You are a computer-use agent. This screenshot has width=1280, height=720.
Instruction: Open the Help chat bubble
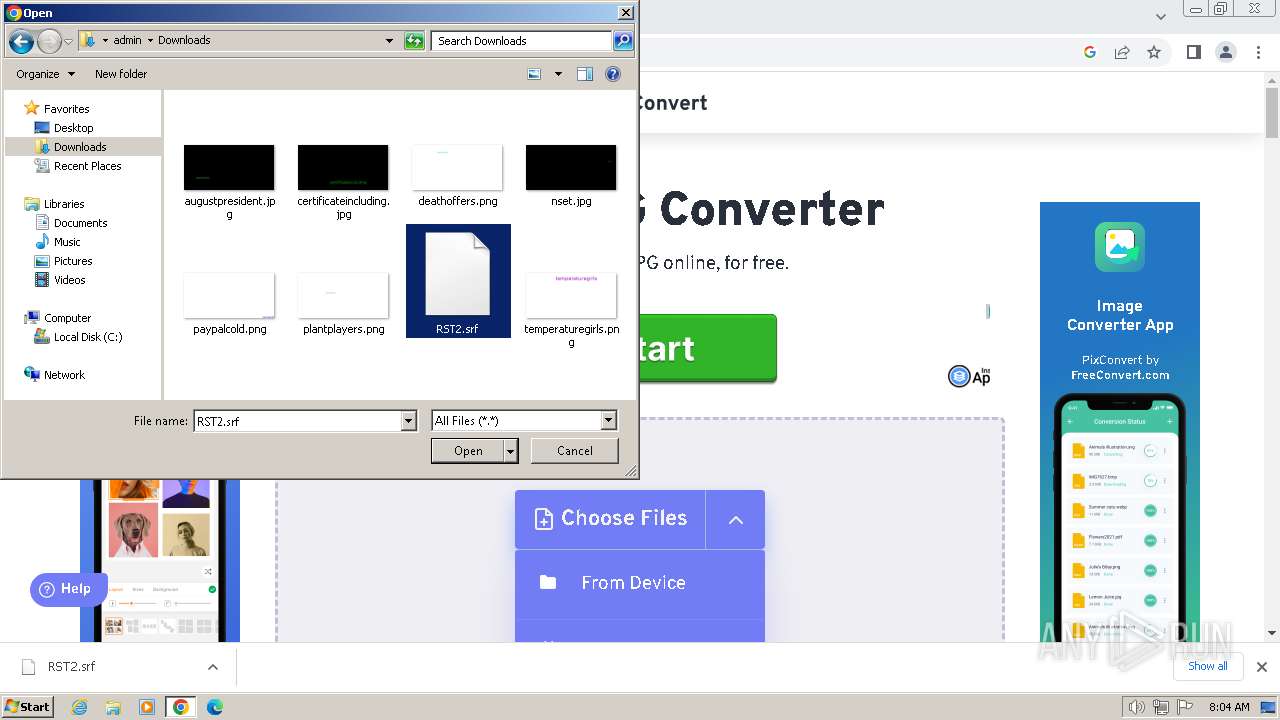(x=67, y=589)
